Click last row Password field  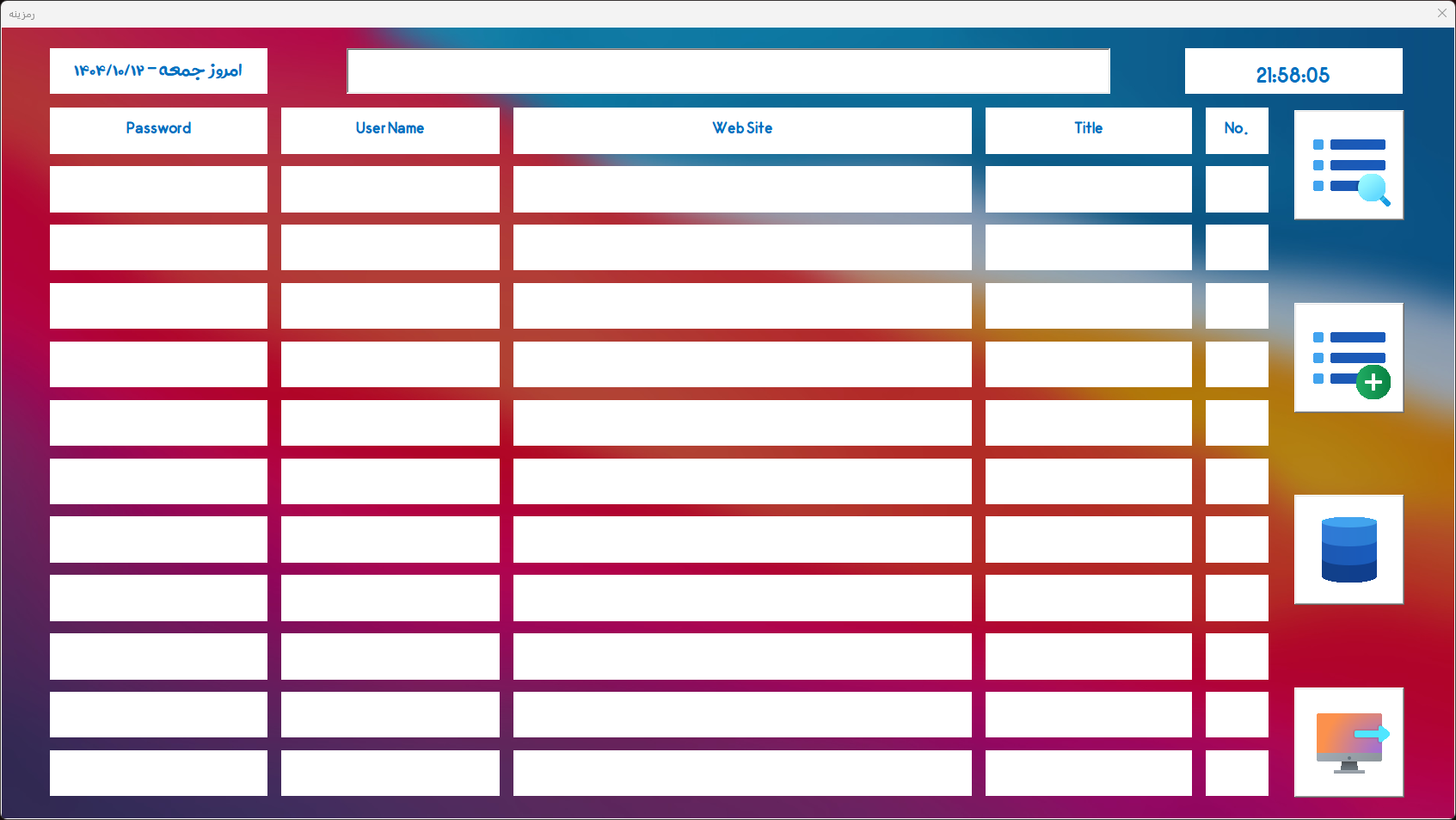pyautogui.click(x=158, y=773)
